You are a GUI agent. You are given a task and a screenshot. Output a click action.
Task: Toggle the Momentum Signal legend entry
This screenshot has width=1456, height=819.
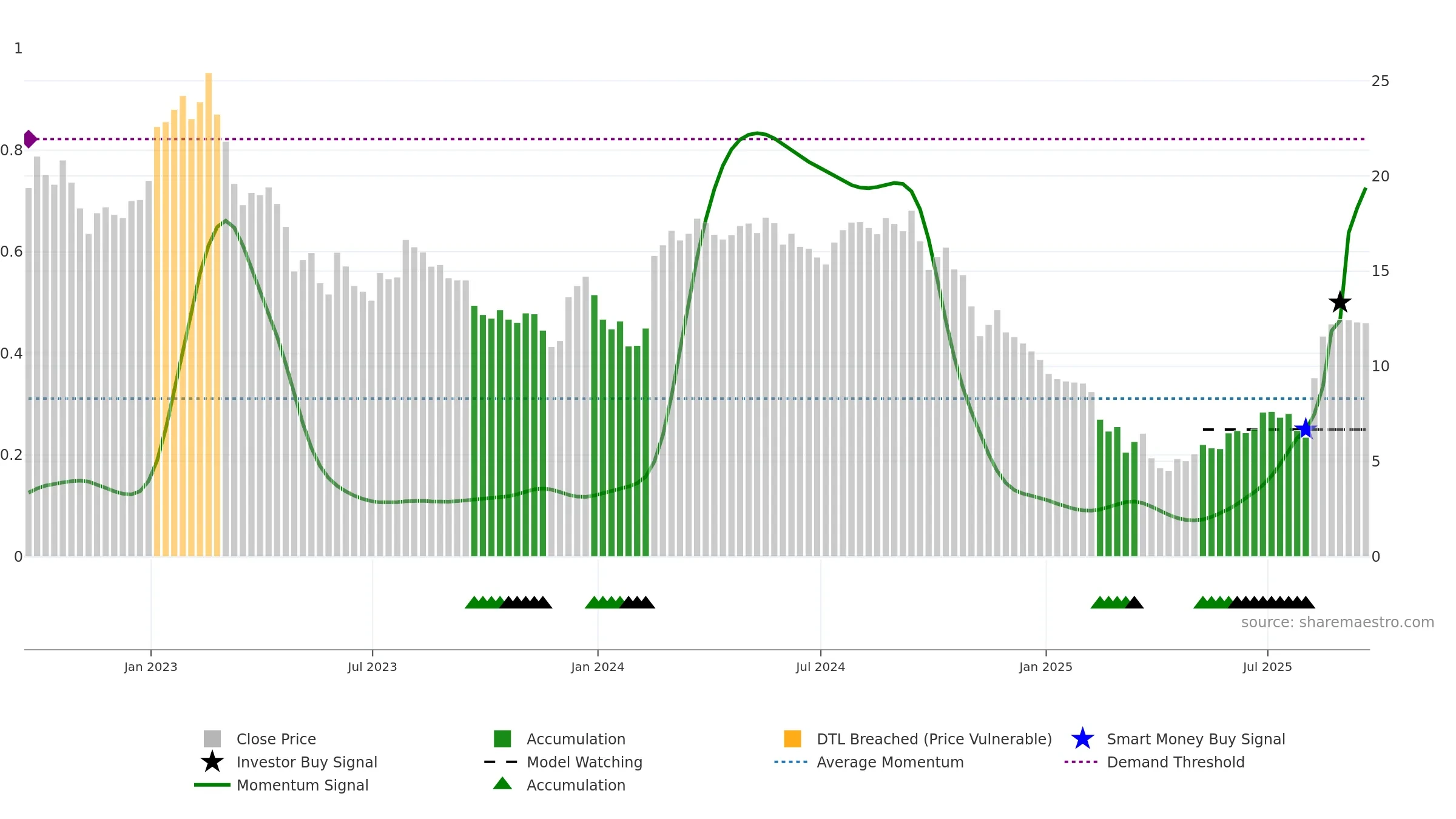[281, 785]
